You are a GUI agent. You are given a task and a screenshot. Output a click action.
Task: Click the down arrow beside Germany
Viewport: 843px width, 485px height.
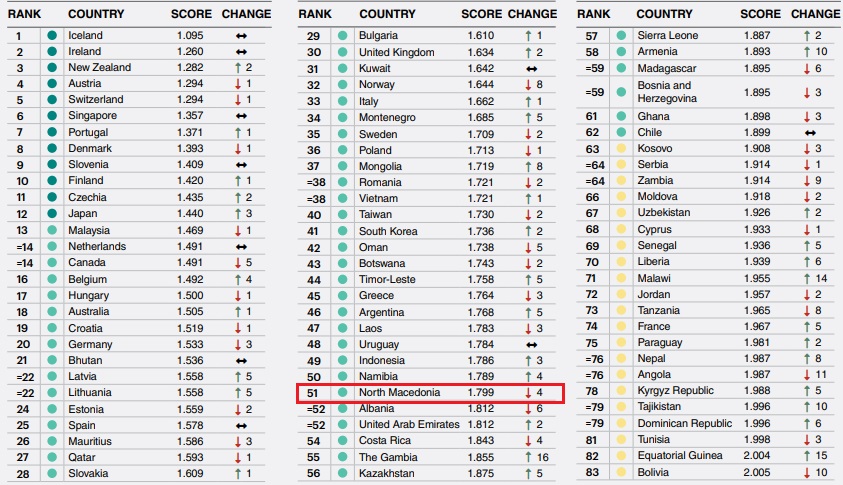(238, 345)
